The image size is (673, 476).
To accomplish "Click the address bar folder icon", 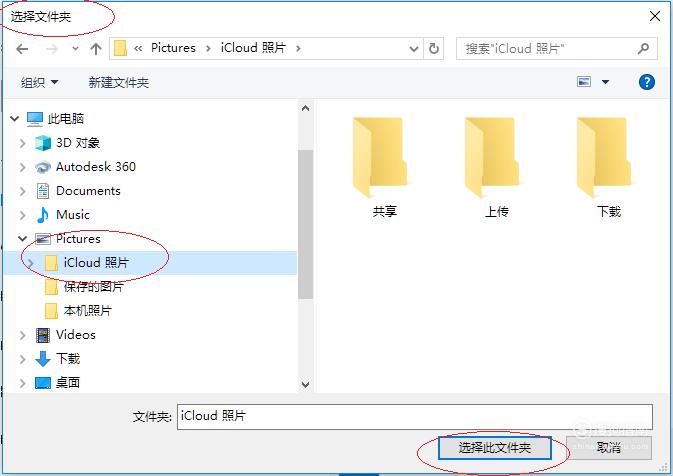I will pyautogui.click(x=120, y=48).
